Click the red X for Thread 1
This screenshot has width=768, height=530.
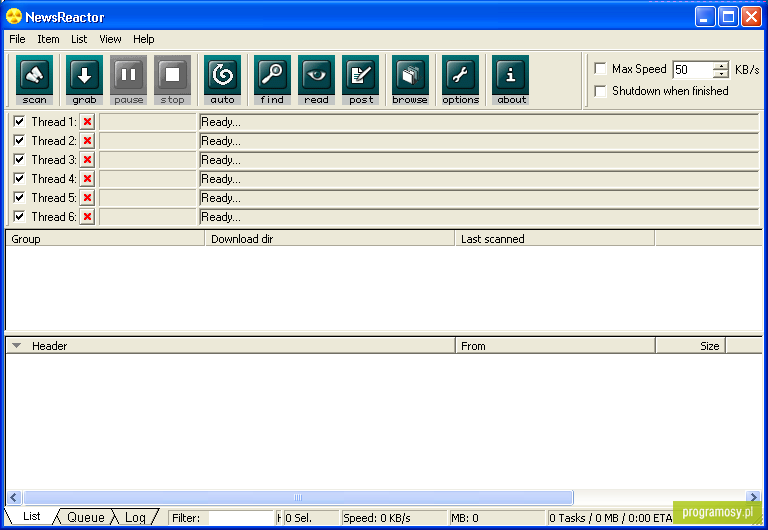click(x=87, y=122)
